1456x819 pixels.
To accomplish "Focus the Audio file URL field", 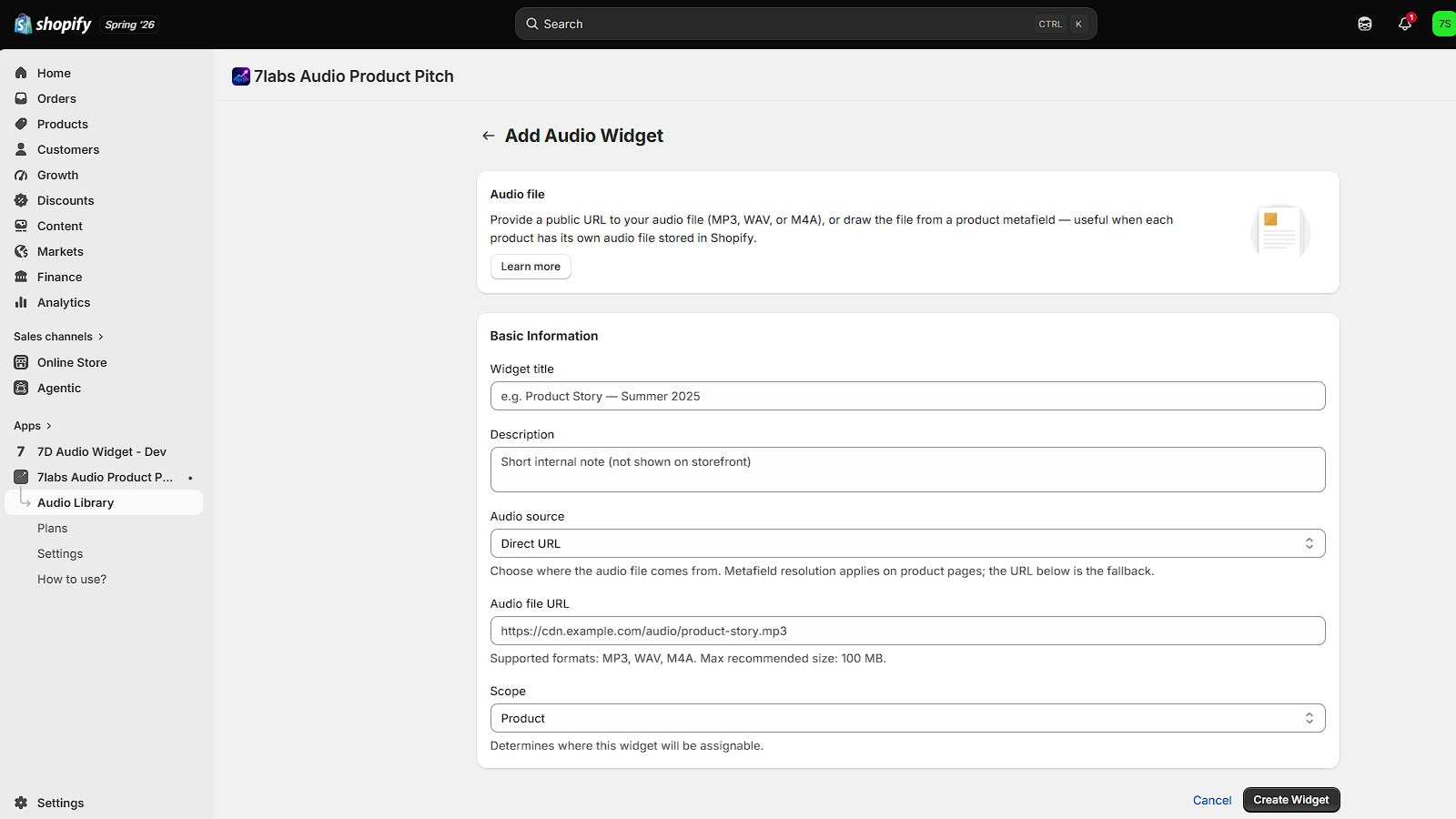I will pos(907,631).
